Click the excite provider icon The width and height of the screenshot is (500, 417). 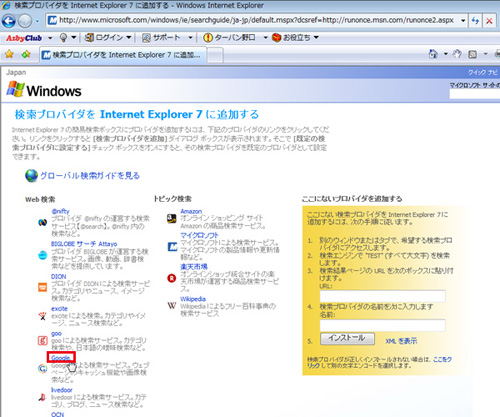(42, 316)
